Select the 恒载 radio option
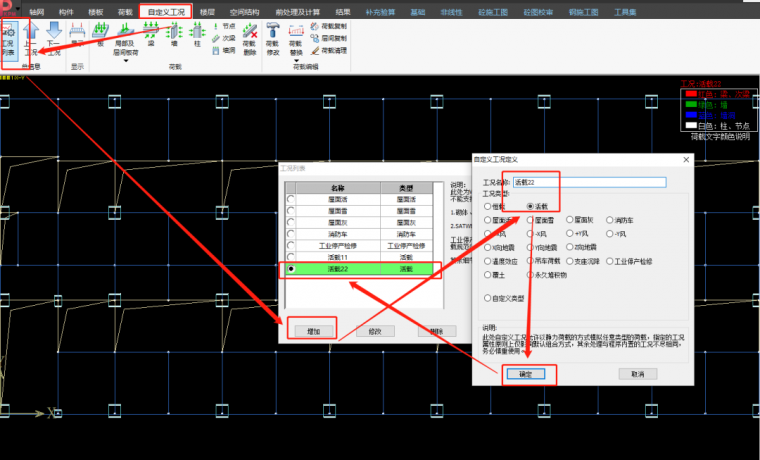 click(x=488, y=206)
